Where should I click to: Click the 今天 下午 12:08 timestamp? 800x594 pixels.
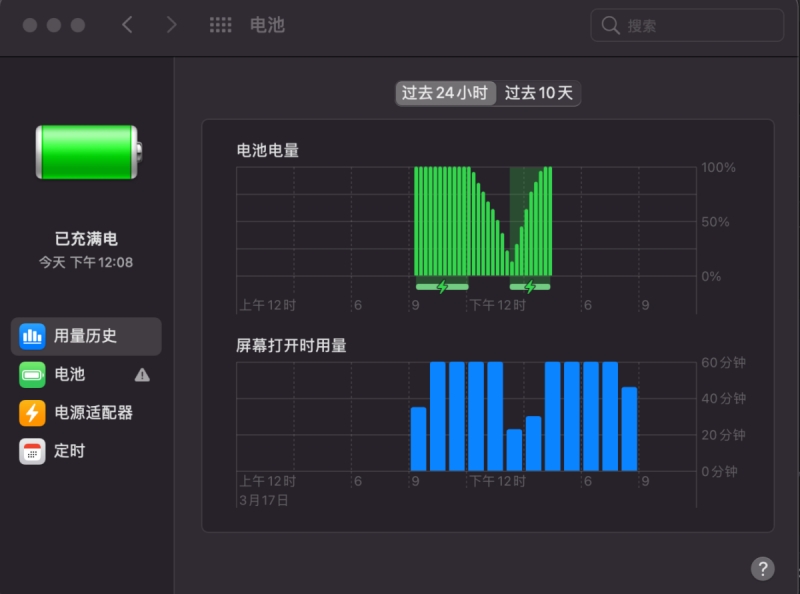pyautogui.click(x=86, y=262)
